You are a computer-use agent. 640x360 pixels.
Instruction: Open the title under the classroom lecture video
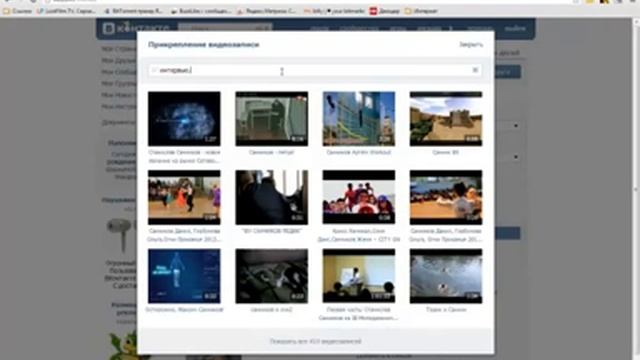[359, 313]
